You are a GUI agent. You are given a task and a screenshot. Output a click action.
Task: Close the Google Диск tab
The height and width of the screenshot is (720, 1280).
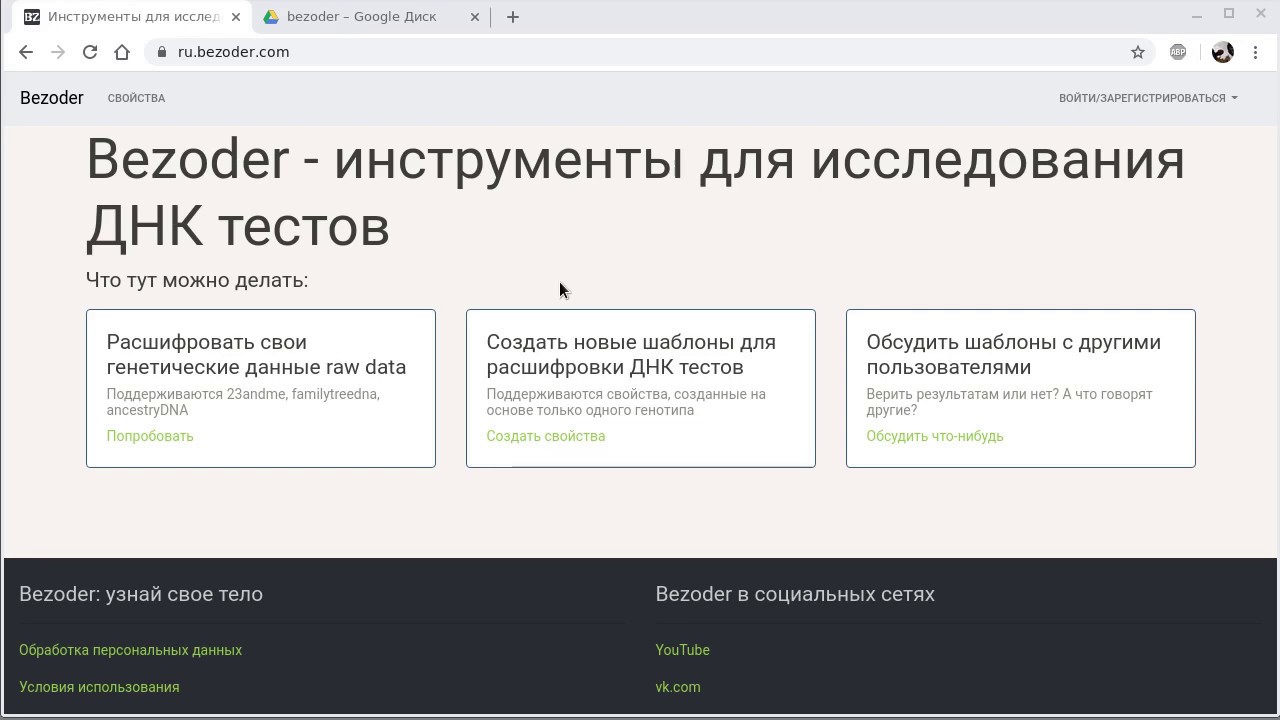tap(475, 17)
